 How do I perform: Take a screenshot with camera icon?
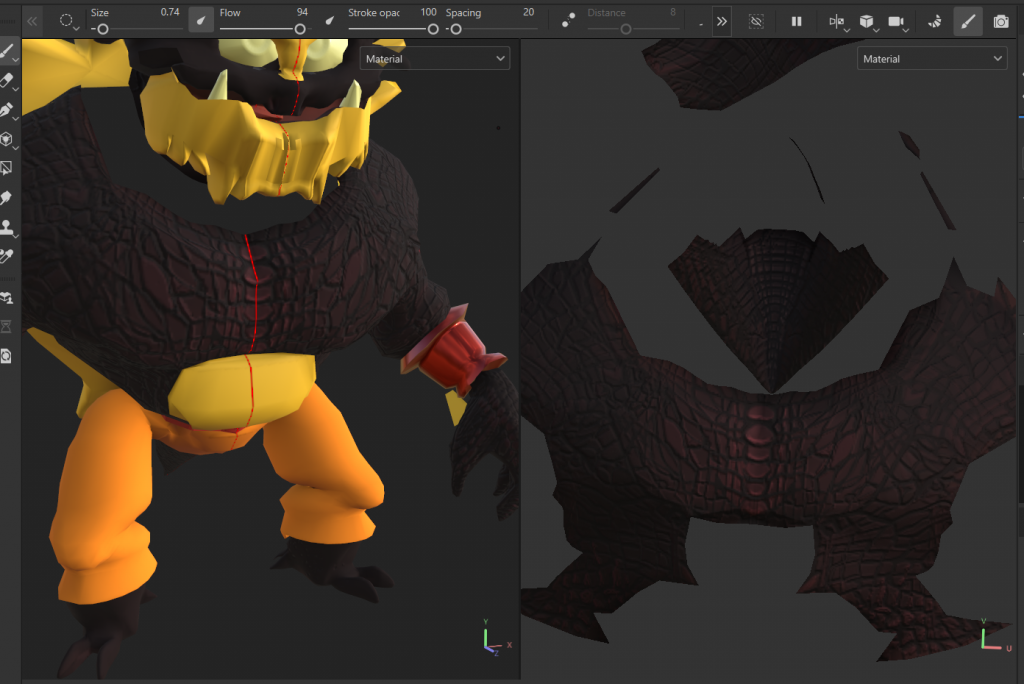pos(1000,22)
